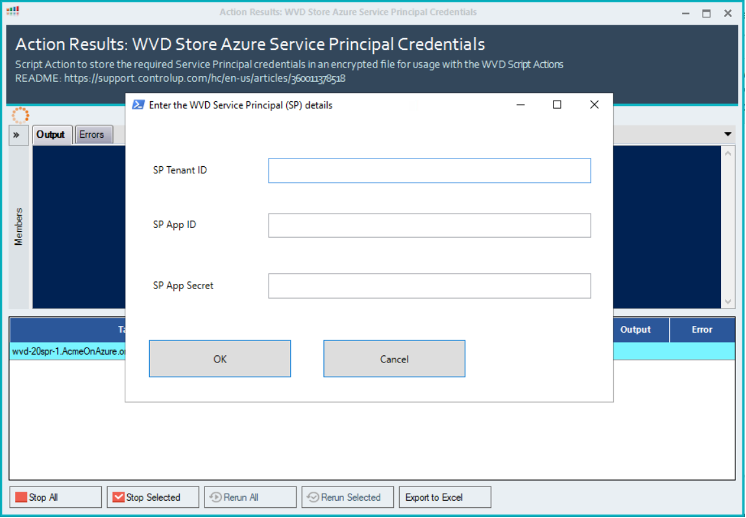Screen dimensions: 746x518
Task: Maximize the SP details dialog
Action: [557, 105]
